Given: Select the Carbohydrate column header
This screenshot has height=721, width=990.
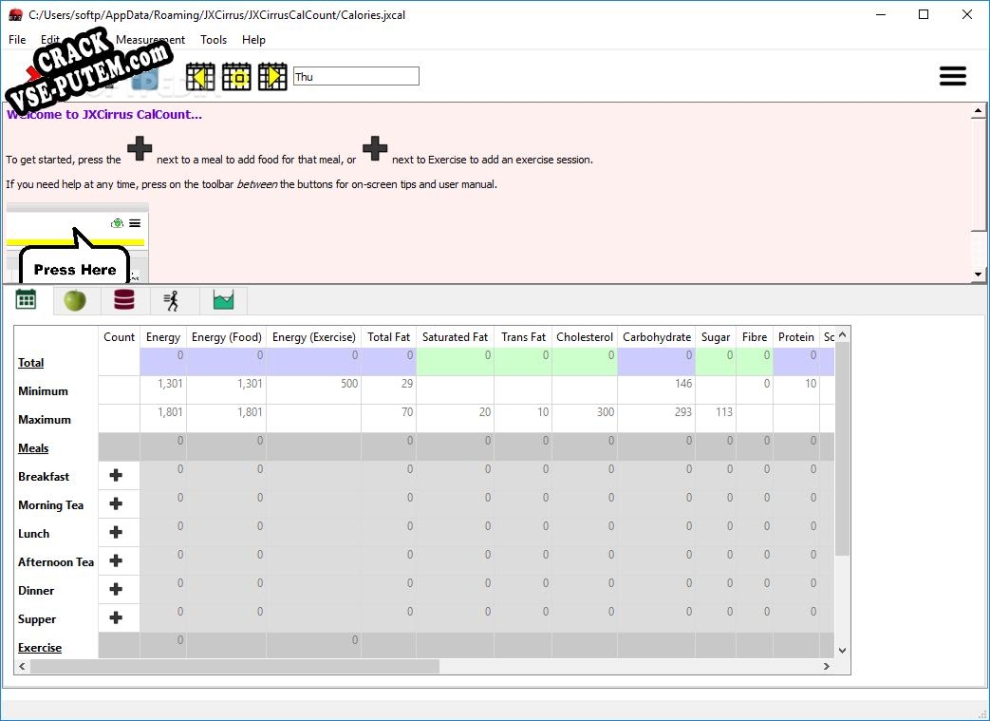Looking at the screenshot, I should [x=657, y=337].
